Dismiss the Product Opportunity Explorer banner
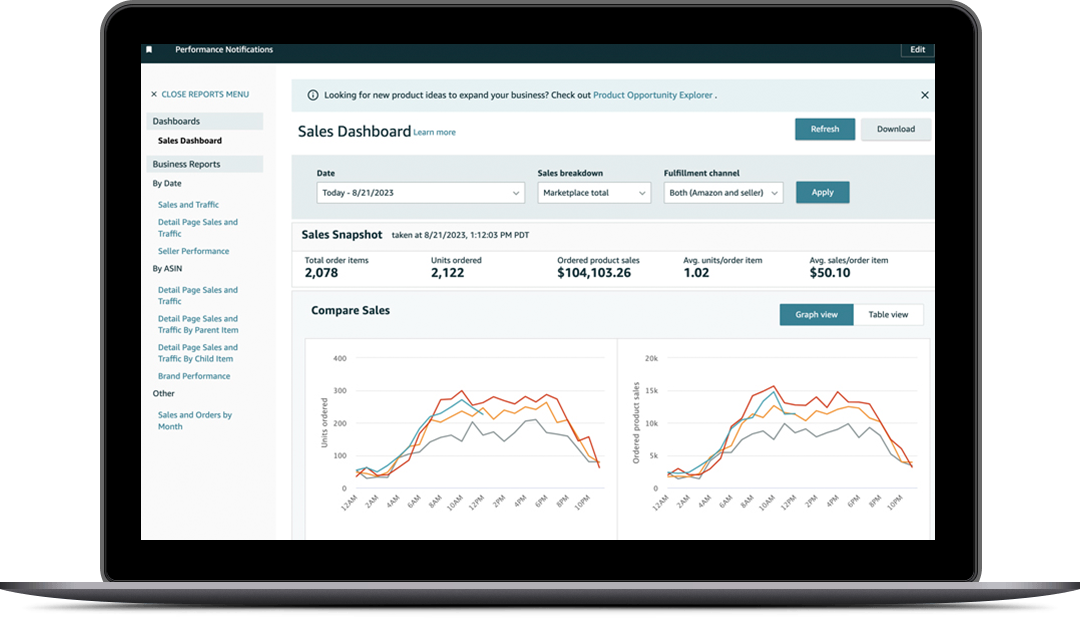The width and height of the screenshot is (1080, 618). click(x=924, y=95)
